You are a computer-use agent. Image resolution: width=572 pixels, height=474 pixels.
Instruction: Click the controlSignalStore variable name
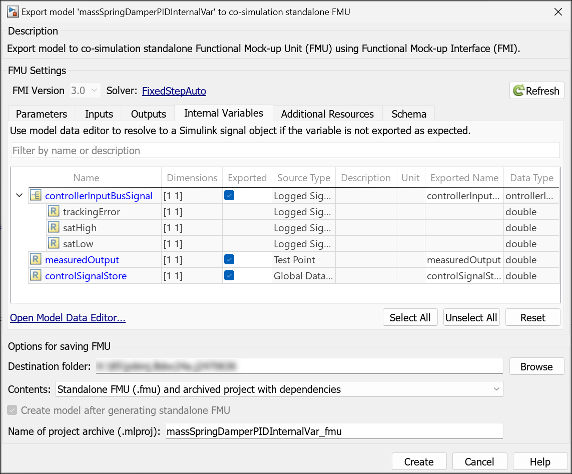[86, 275]
